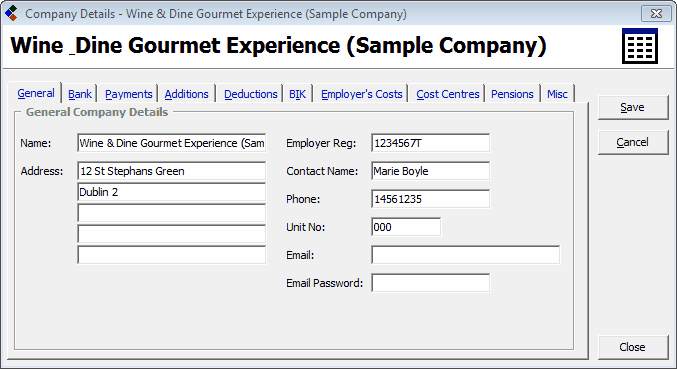Edit the Phone number field

coord(430,199)
